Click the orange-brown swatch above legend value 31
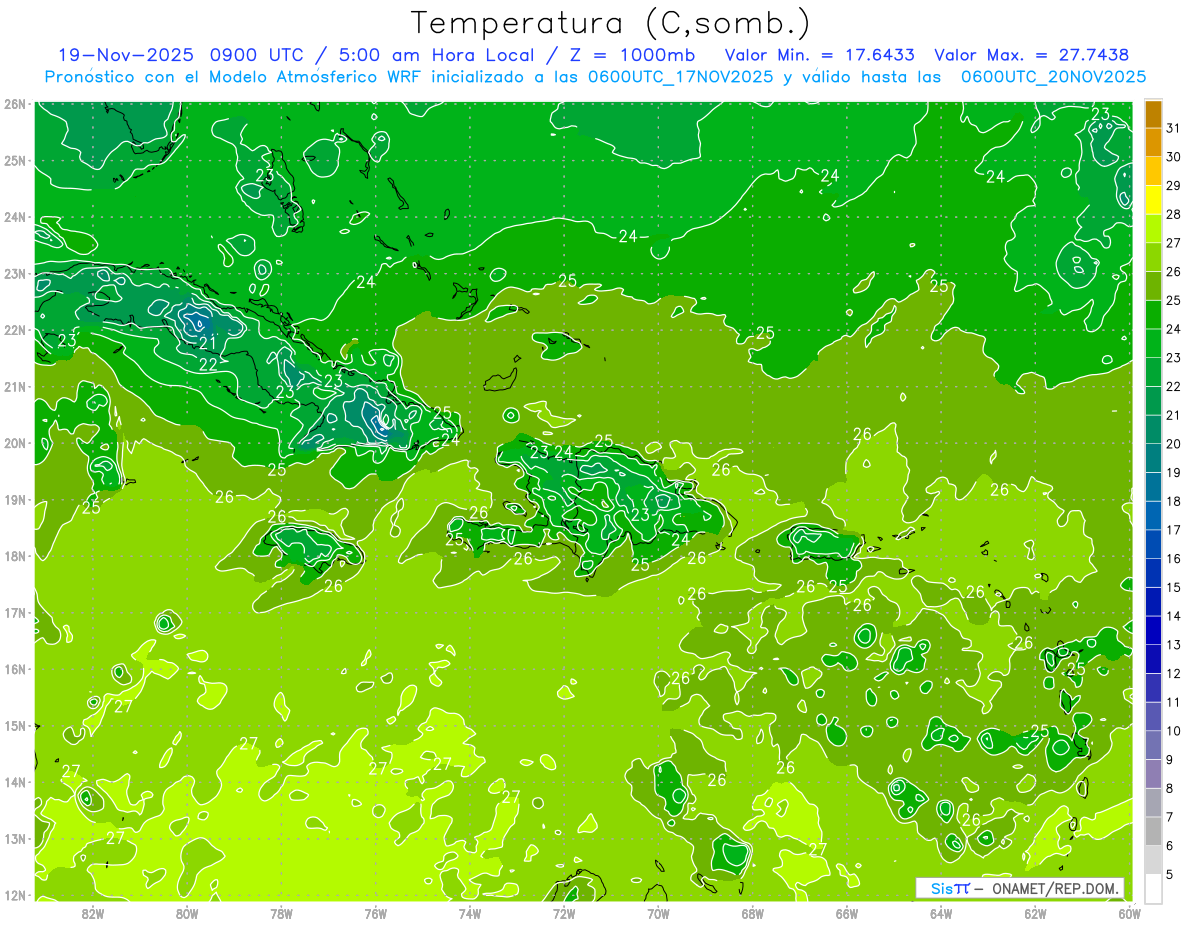 1153,114
